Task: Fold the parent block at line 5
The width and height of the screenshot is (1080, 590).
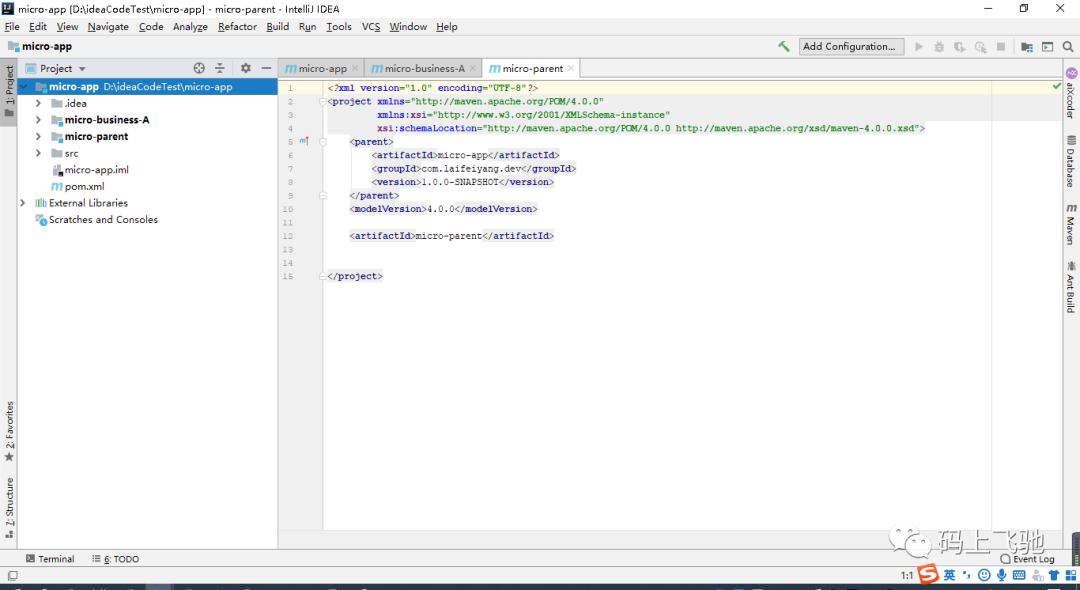Action: point(322,142)
